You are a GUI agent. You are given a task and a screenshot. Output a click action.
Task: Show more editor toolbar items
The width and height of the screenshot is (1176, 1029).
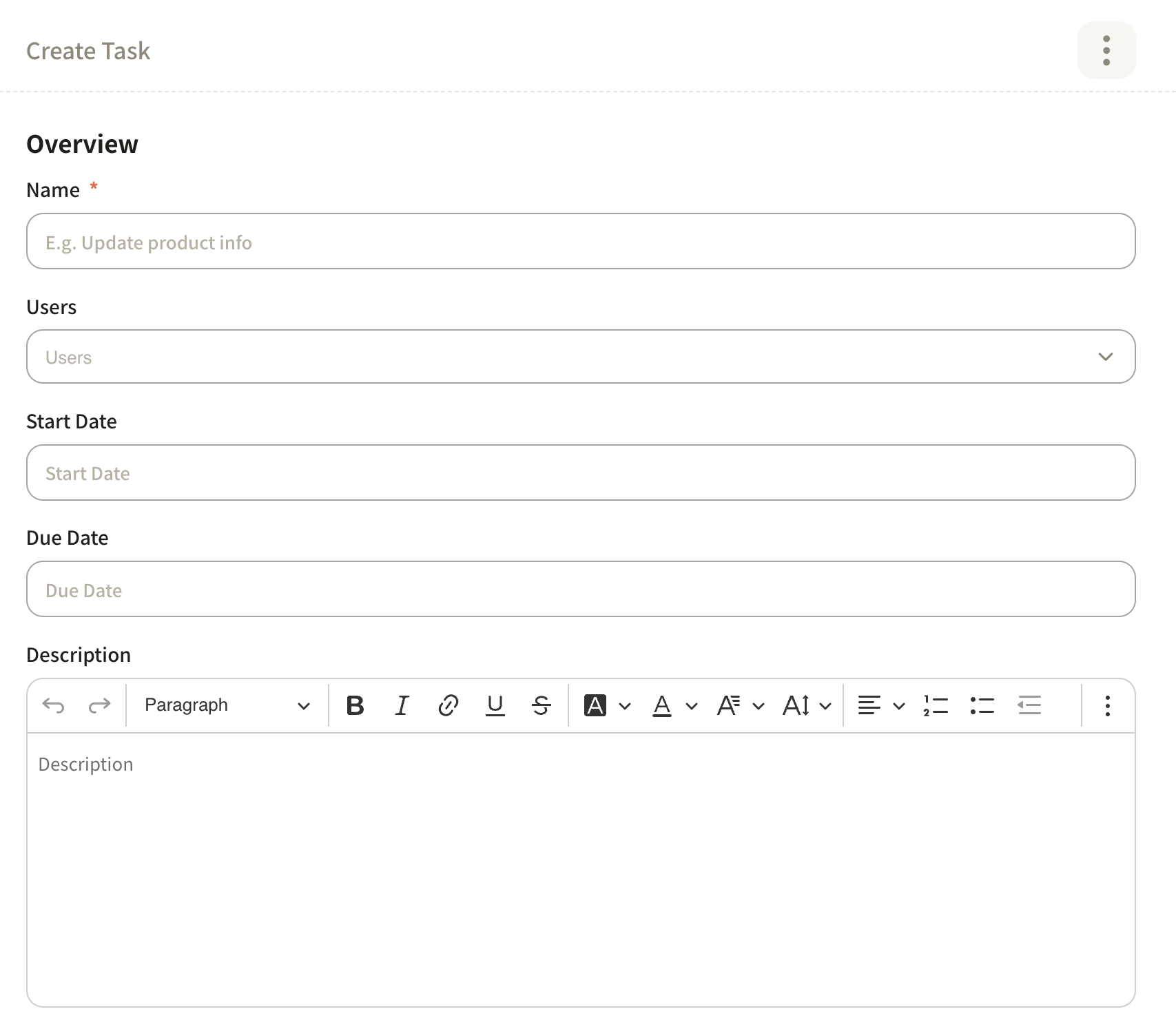tap(1107, 705)
